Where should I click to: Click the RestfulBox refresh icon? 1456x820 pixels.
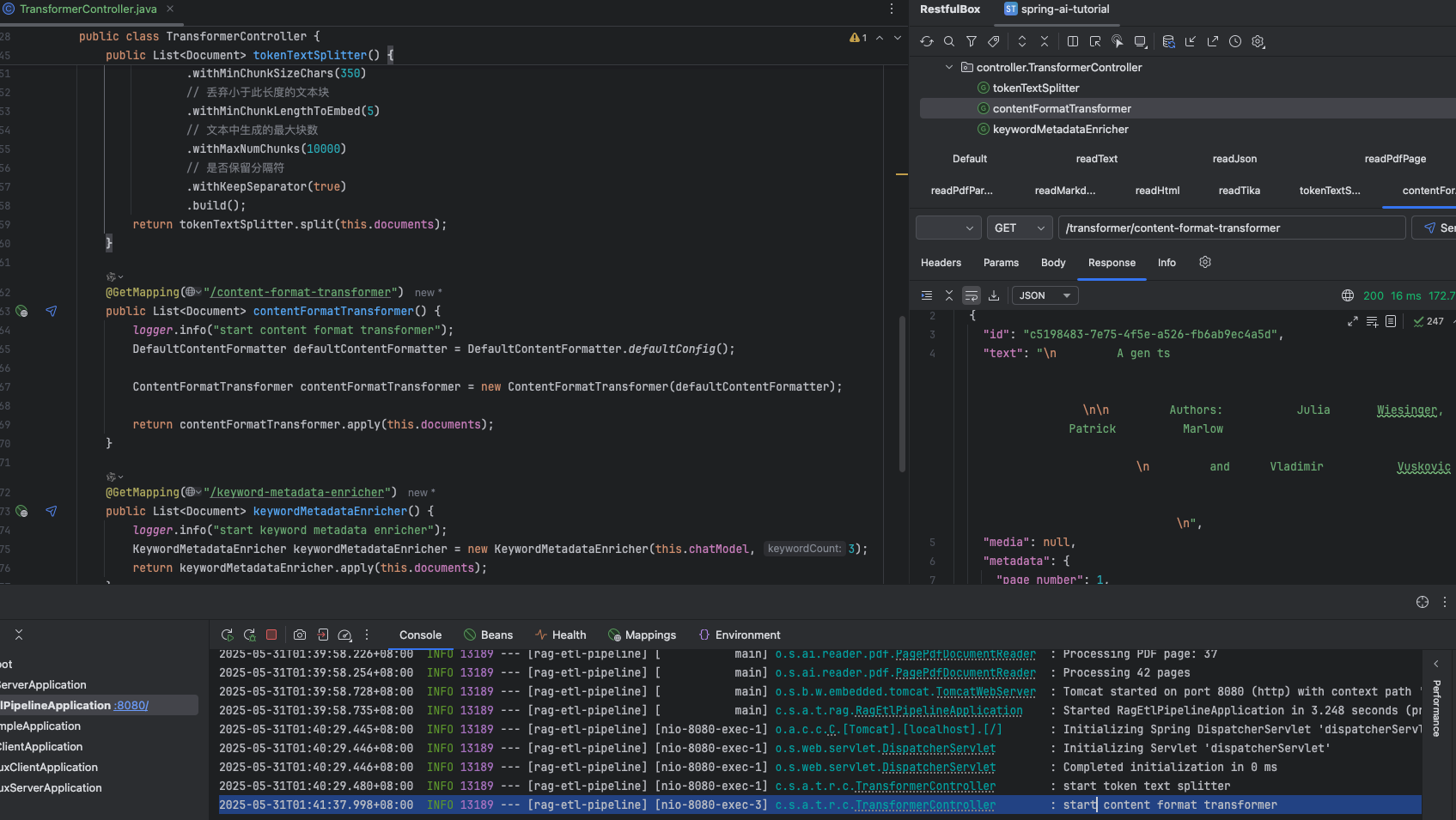coord(926,41)
